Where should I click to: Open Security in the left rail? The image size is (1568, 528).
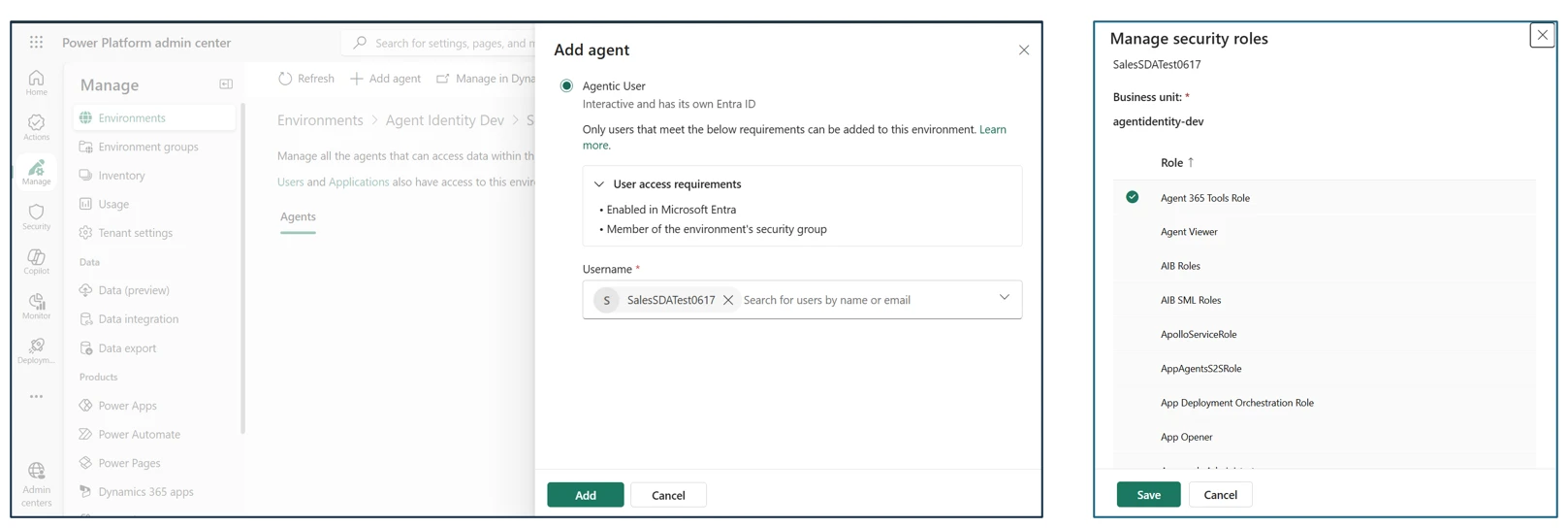pyautogui.click(x=36, y=216)
